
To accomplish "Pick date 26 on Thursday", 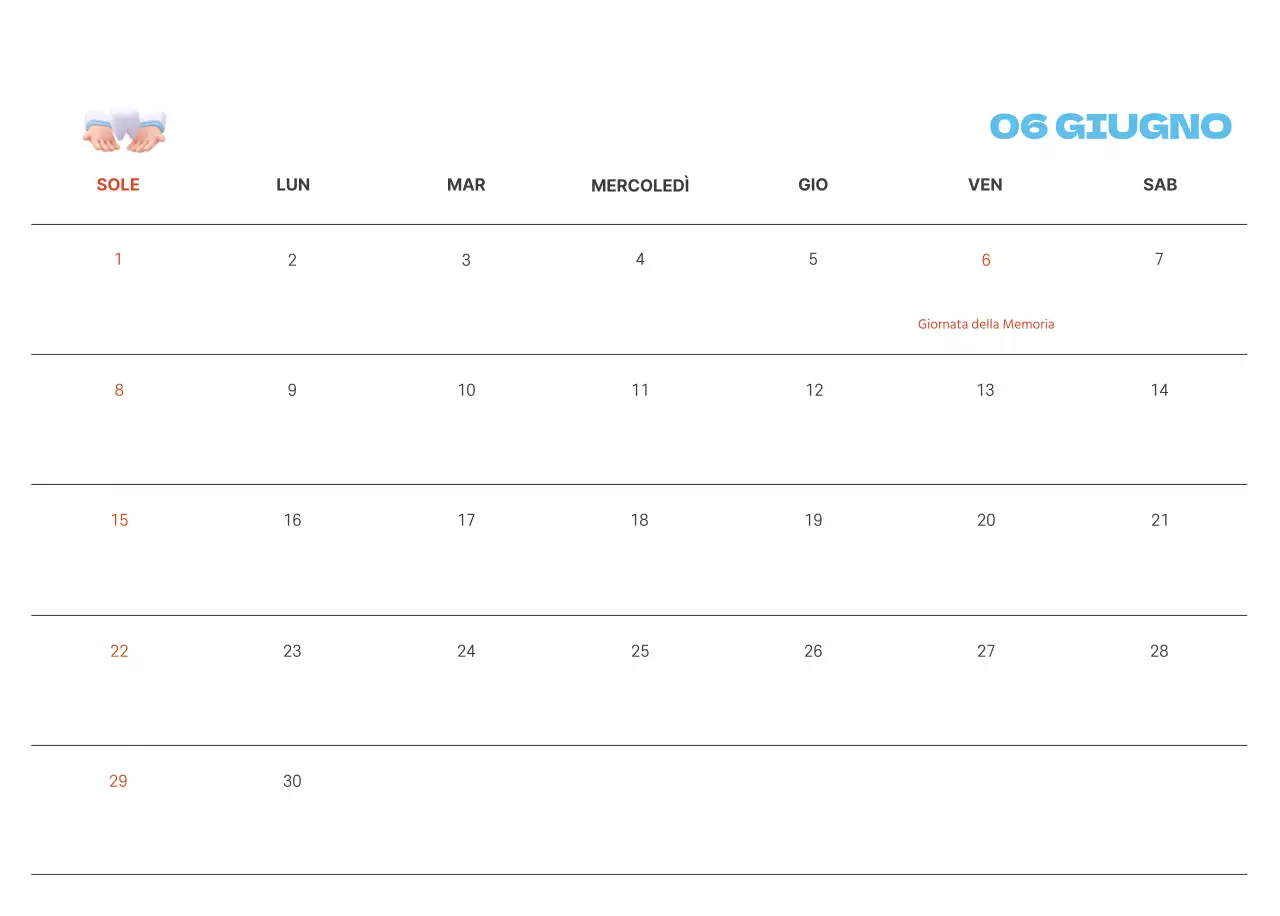I will 813,651.
